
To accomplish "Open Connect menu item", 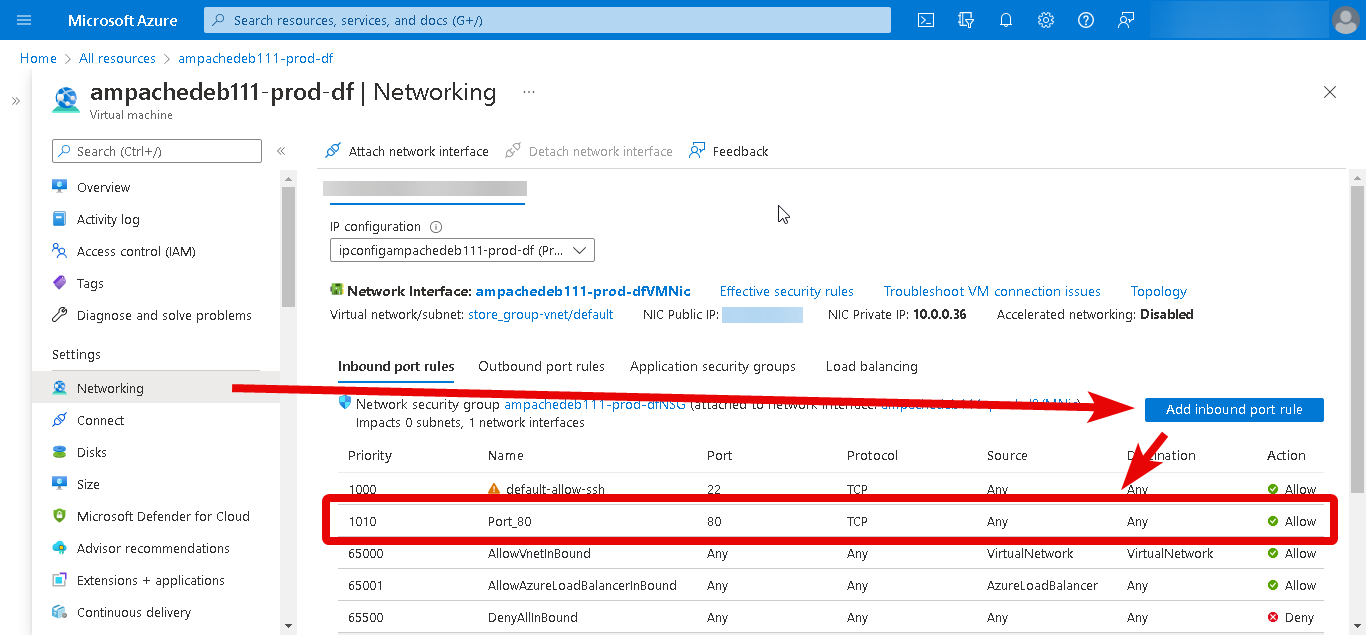I will point(100,420).
